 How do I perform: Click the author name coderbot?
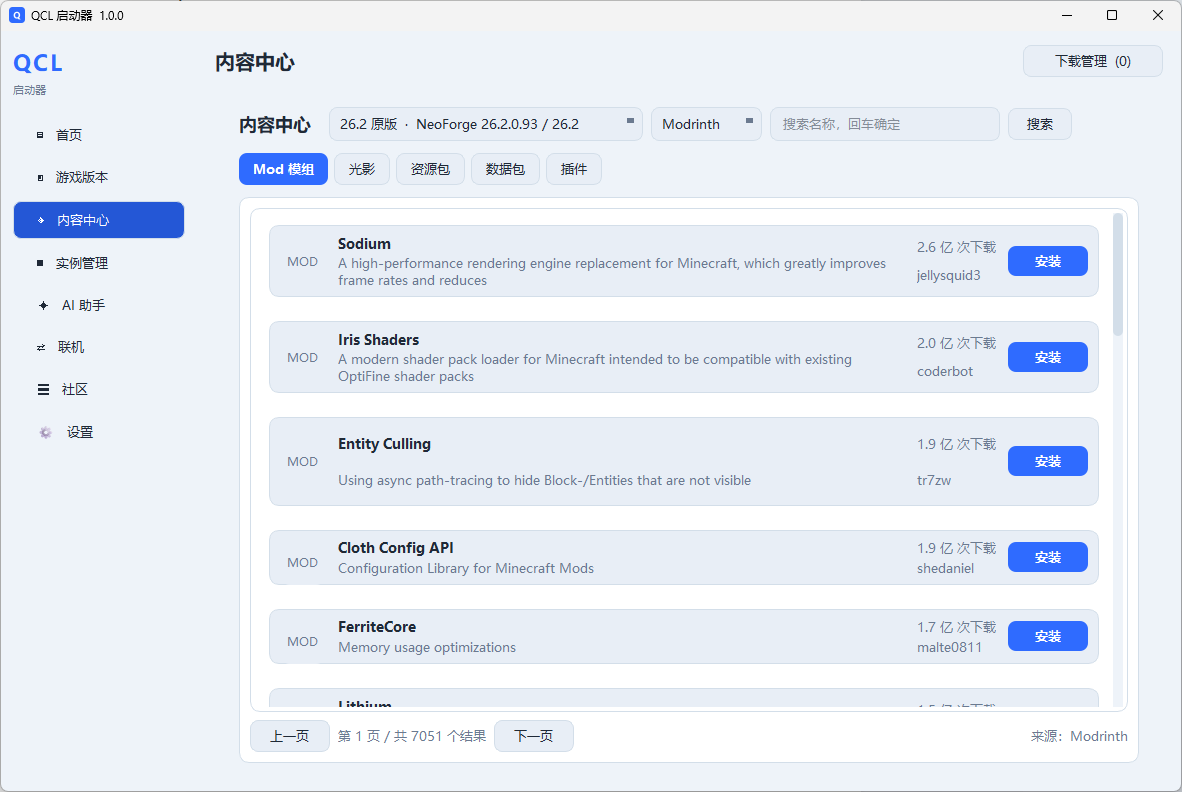point(945,372)
